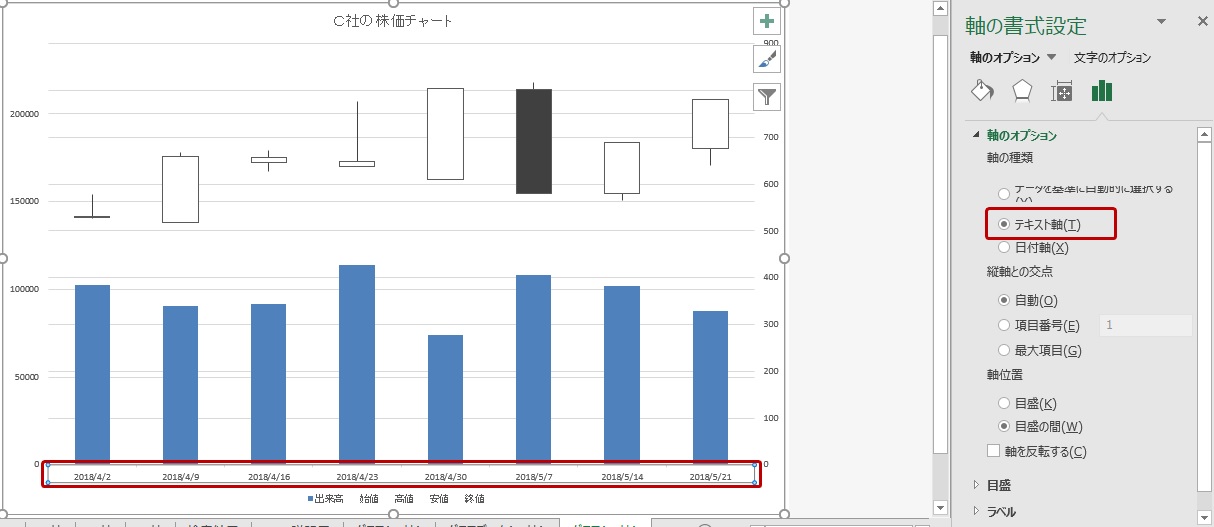Select the Axis Options bar chart icon
Viewport: 1214px width, 527px height.
[1102, 92]
